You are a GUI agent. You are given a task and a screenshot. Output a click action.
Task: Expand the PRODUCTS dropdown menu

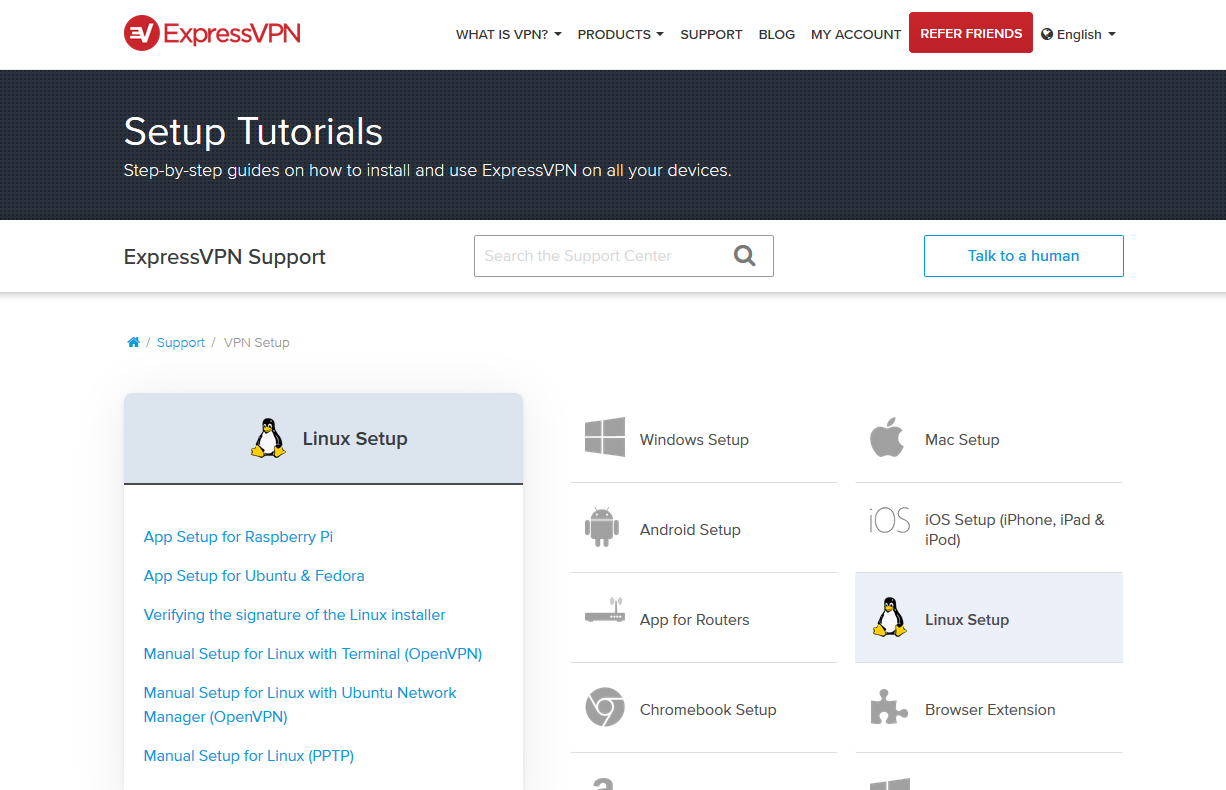coord(620,34)
